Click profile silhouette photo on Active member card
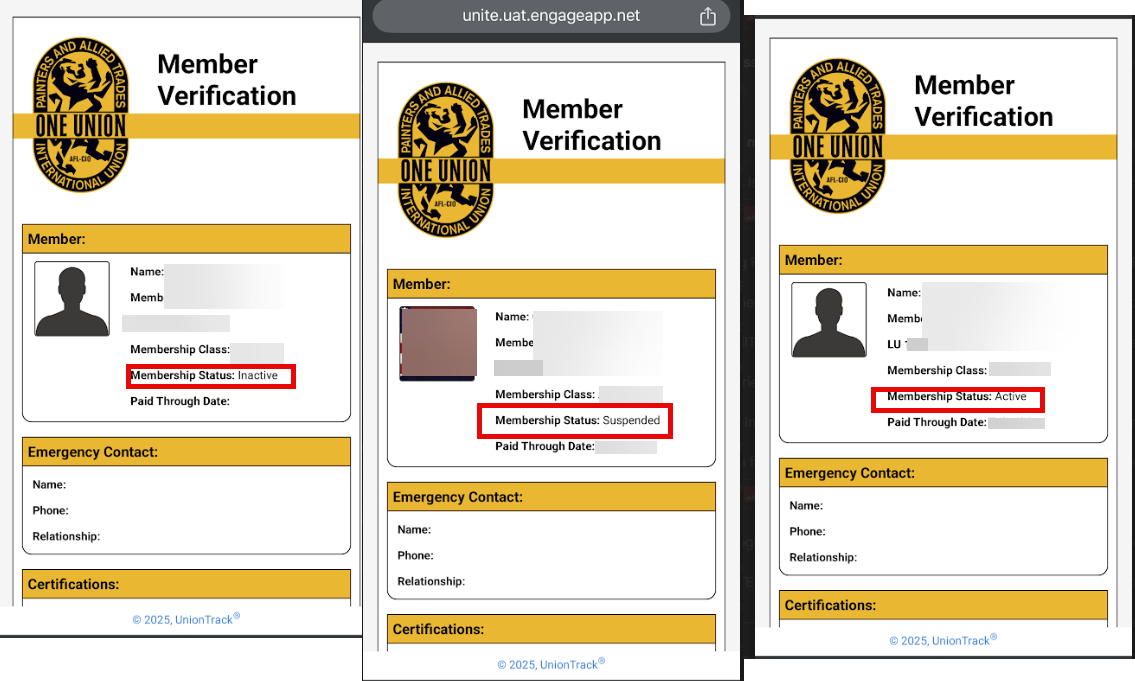 coord(829,319)
